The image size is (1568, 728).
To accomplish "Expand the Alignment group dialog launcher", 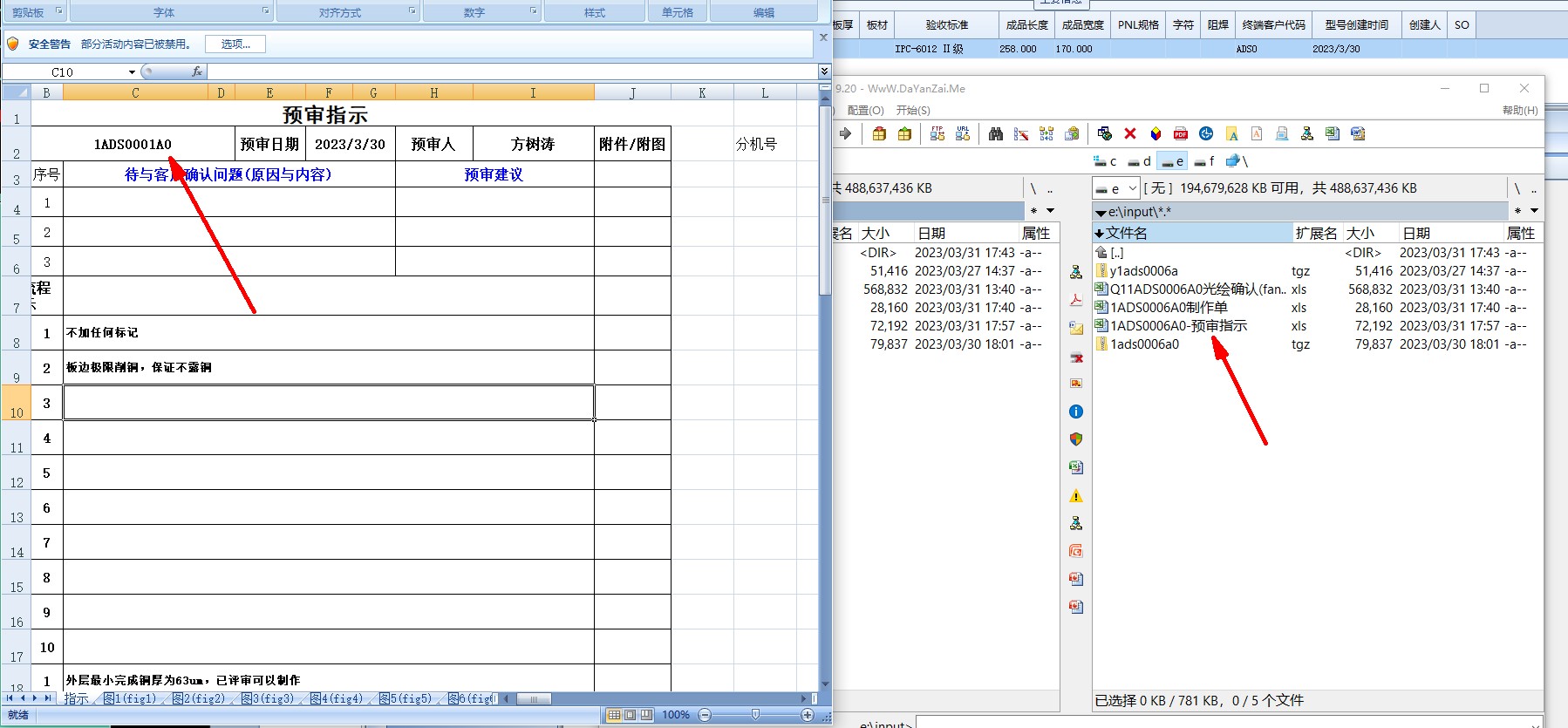I will (412, 10).
